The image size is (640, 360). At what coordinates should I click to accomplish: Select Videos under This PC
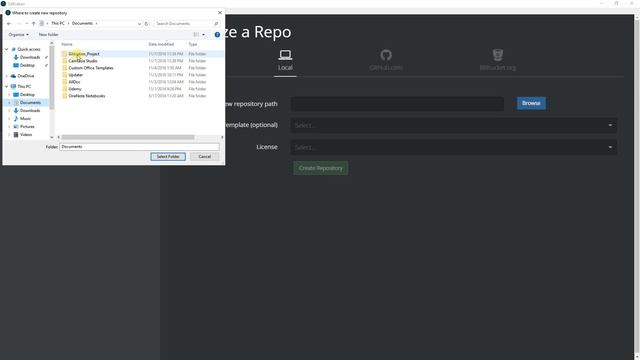point(26,135)
